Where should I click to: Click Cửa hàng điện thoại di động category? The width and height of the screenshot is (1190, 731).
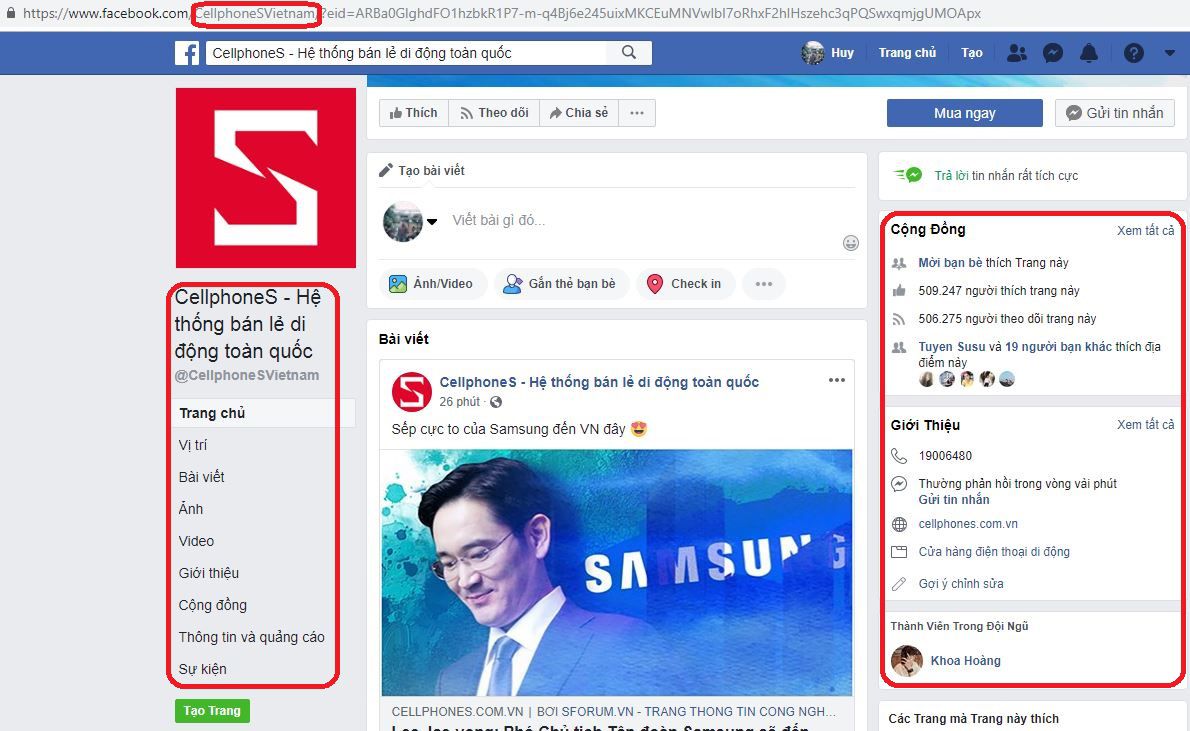point(994,552)
